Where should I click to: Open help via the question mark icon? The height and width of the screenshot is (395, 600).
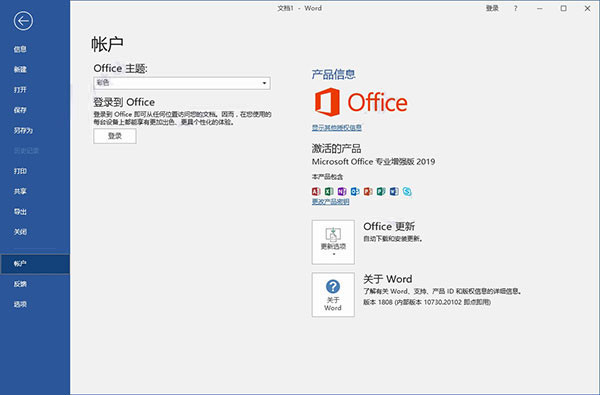click(515, 8)
